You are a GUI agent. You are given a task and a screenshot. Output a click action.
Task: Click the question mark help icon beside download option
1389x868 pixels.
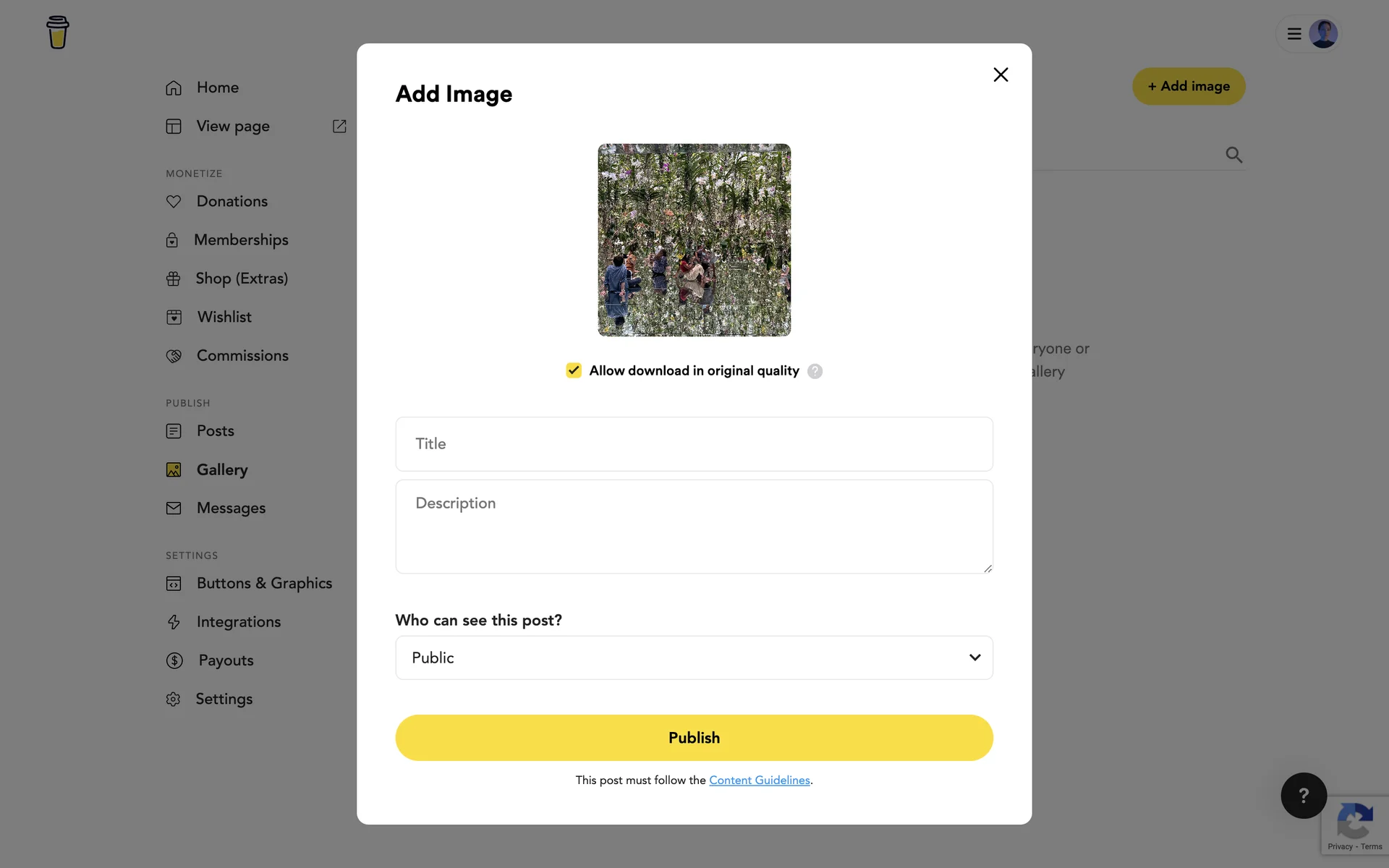815,371
